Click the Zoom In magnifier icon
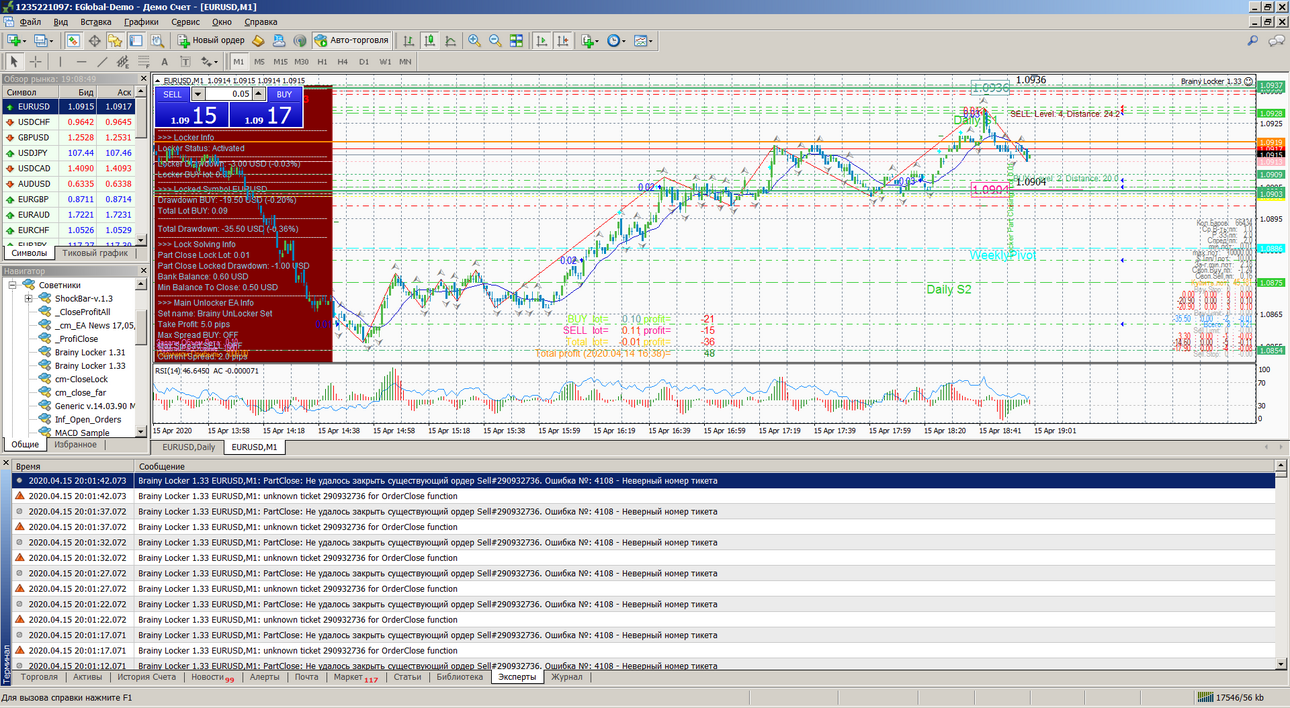The image size is (1290, 708). point(474,41)
